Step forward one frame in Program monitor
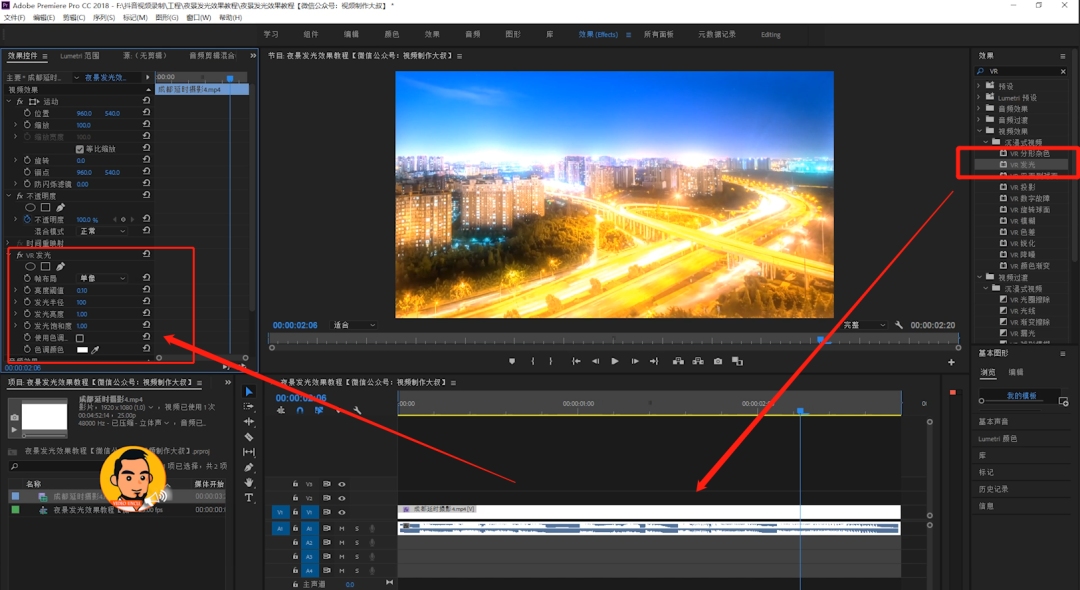Screen dimensions: 1080x590 634,361
